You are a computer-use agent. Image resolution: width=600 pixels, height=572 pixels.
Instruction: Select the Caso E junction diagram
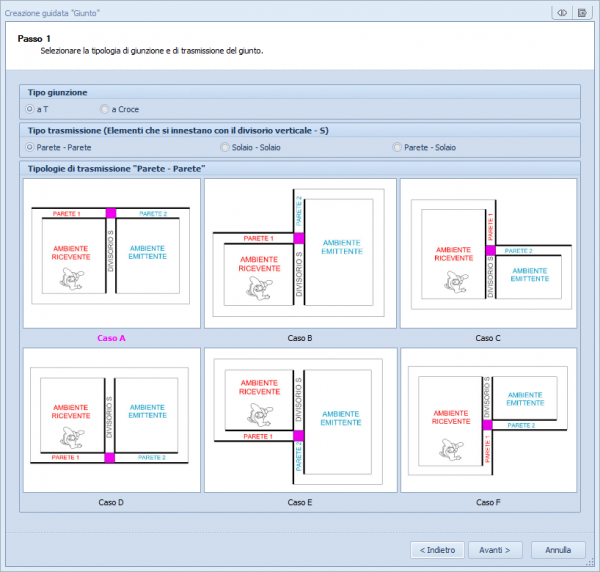[301, 420]
